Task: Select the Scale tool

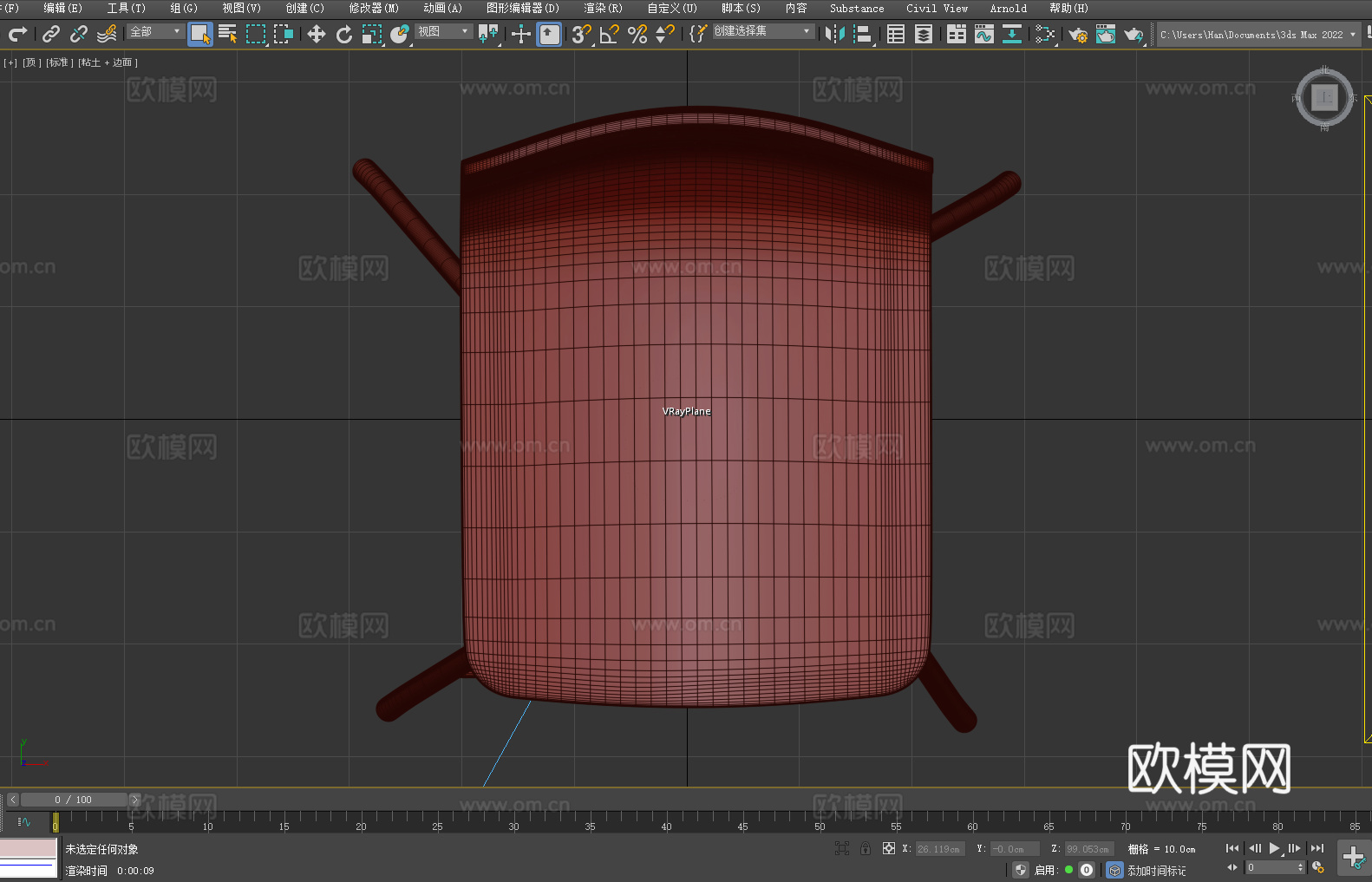Action: pos(372,34)
